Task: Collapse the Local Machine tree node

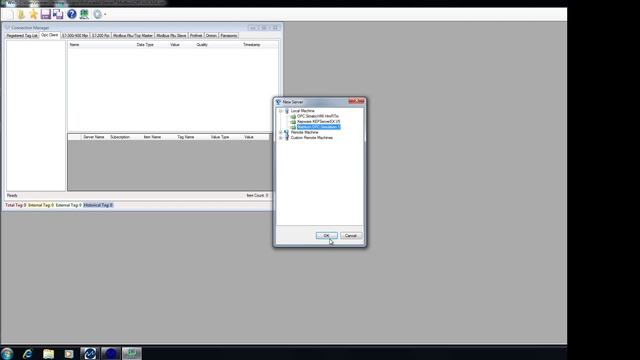Action: click(280, 111)
